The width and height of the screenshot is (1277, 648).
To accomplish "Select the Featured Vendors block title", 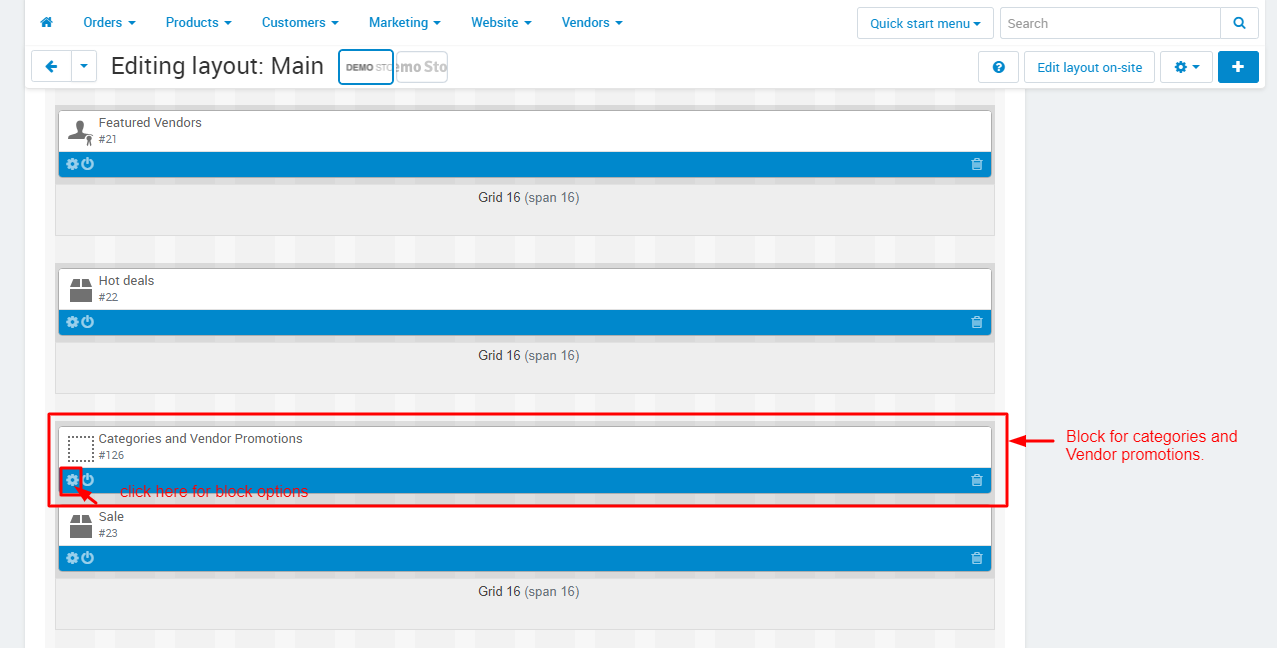I will click(150, 123).
